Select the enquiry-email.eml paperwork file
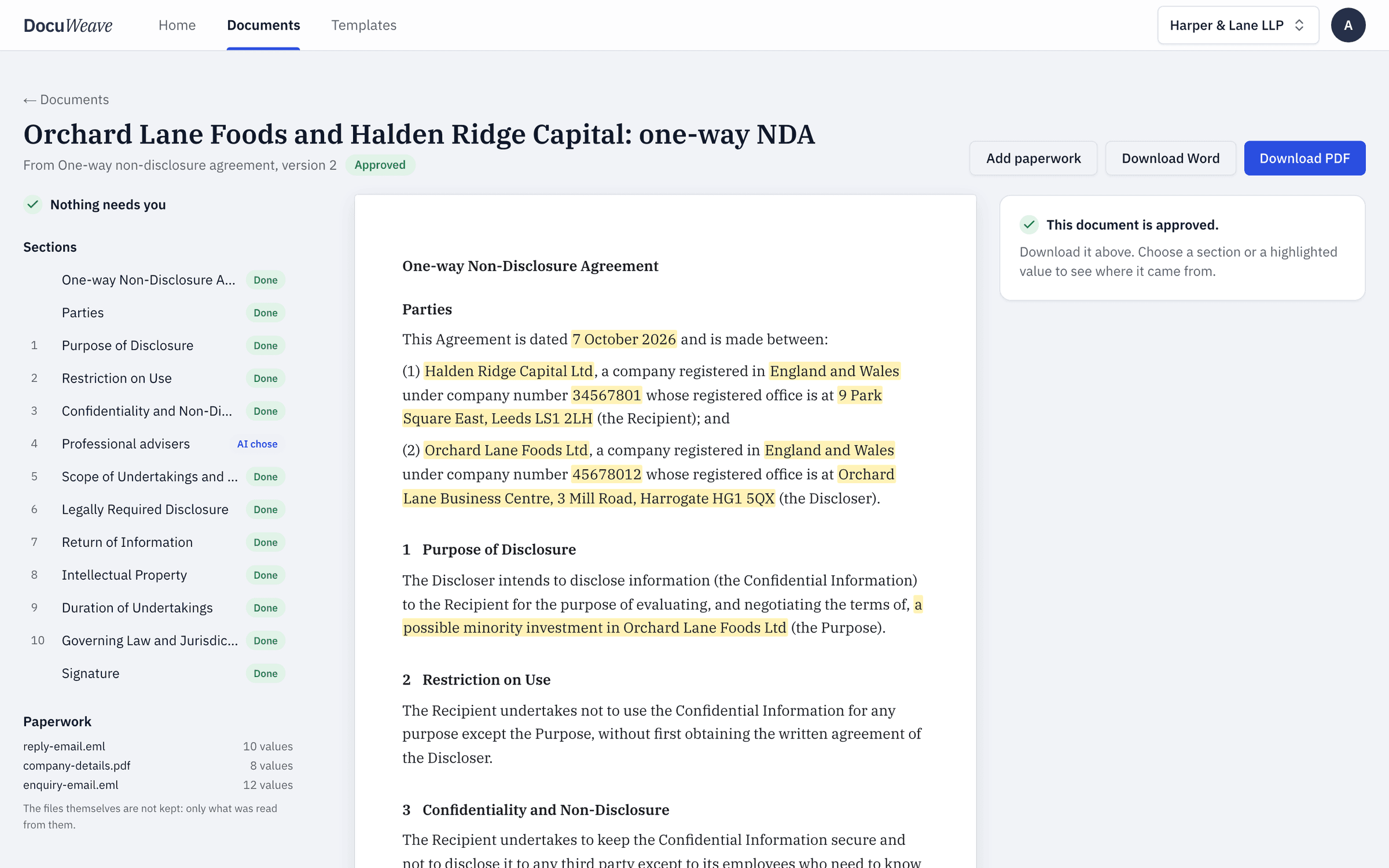The height and width of the screenshot is (868, 1389). (158, 785)
